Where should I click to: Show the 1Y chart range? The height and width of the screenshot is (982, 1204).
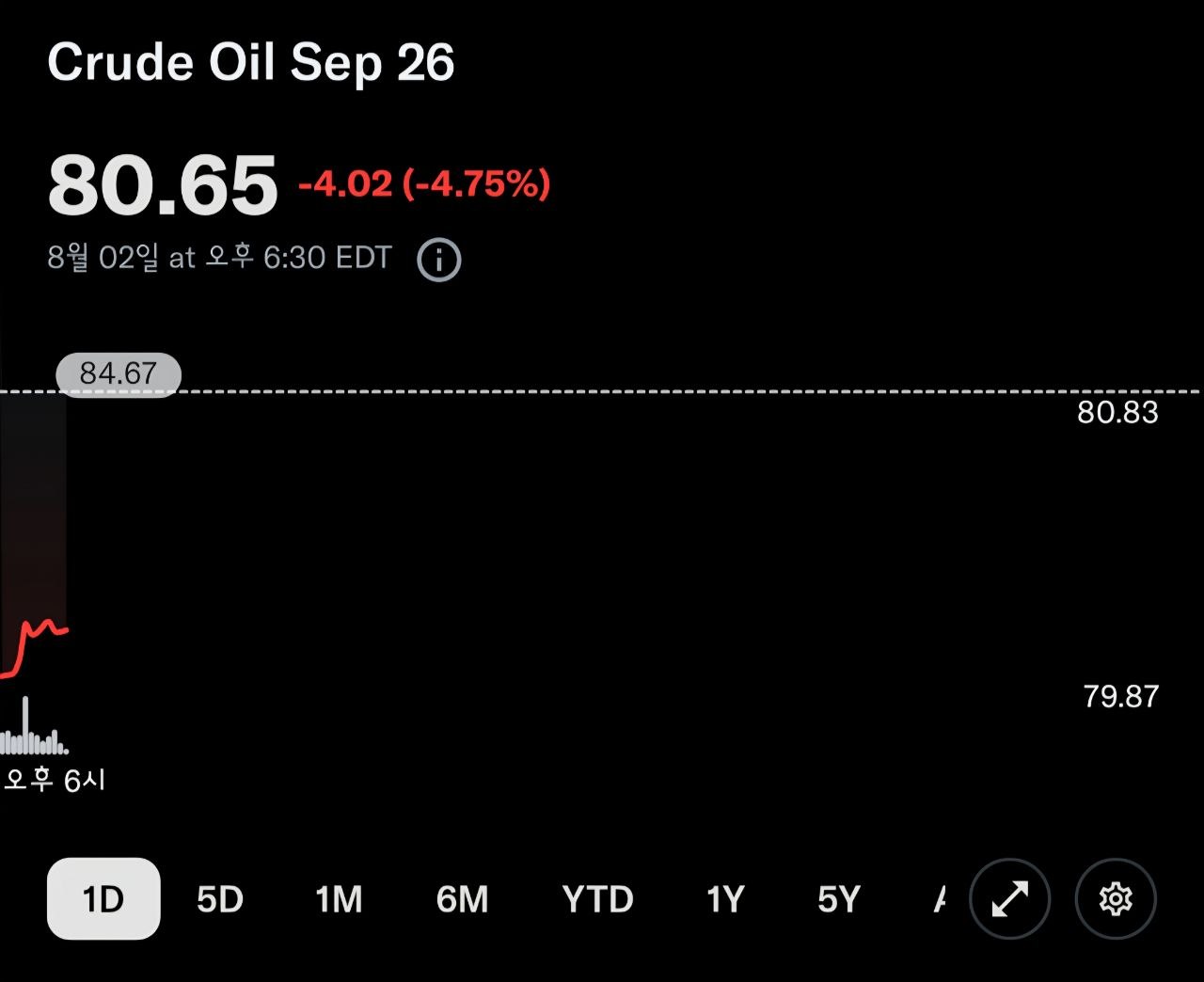click(x=725, y=900)
